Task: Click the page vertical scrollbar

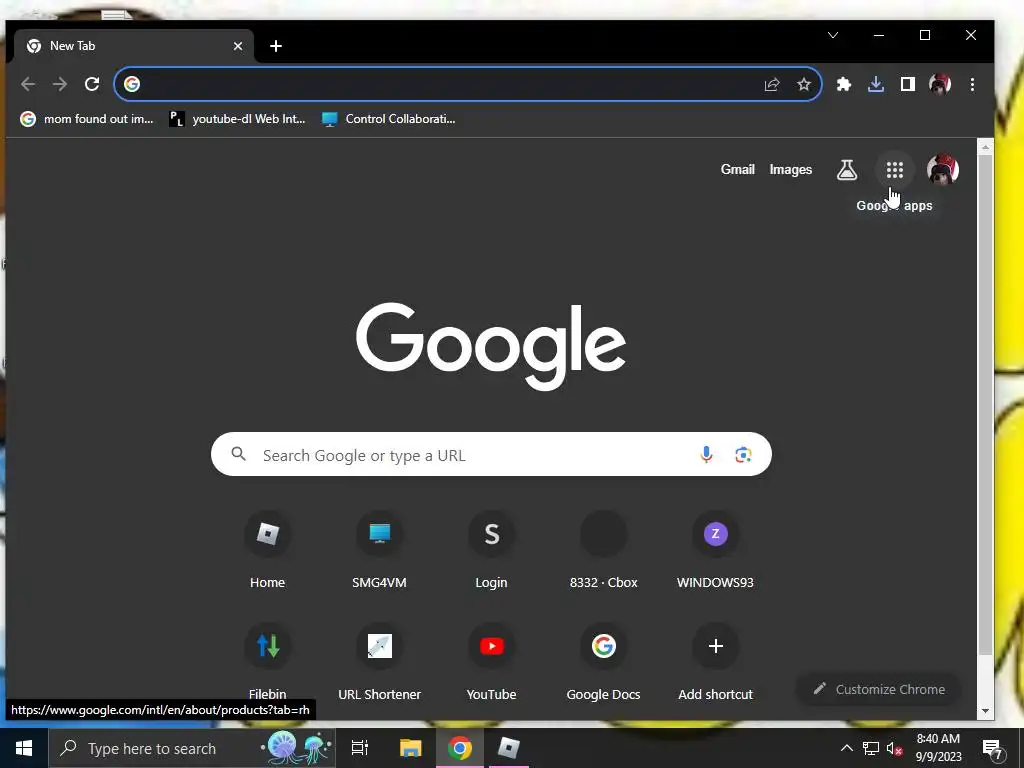Action: point(985,405)
